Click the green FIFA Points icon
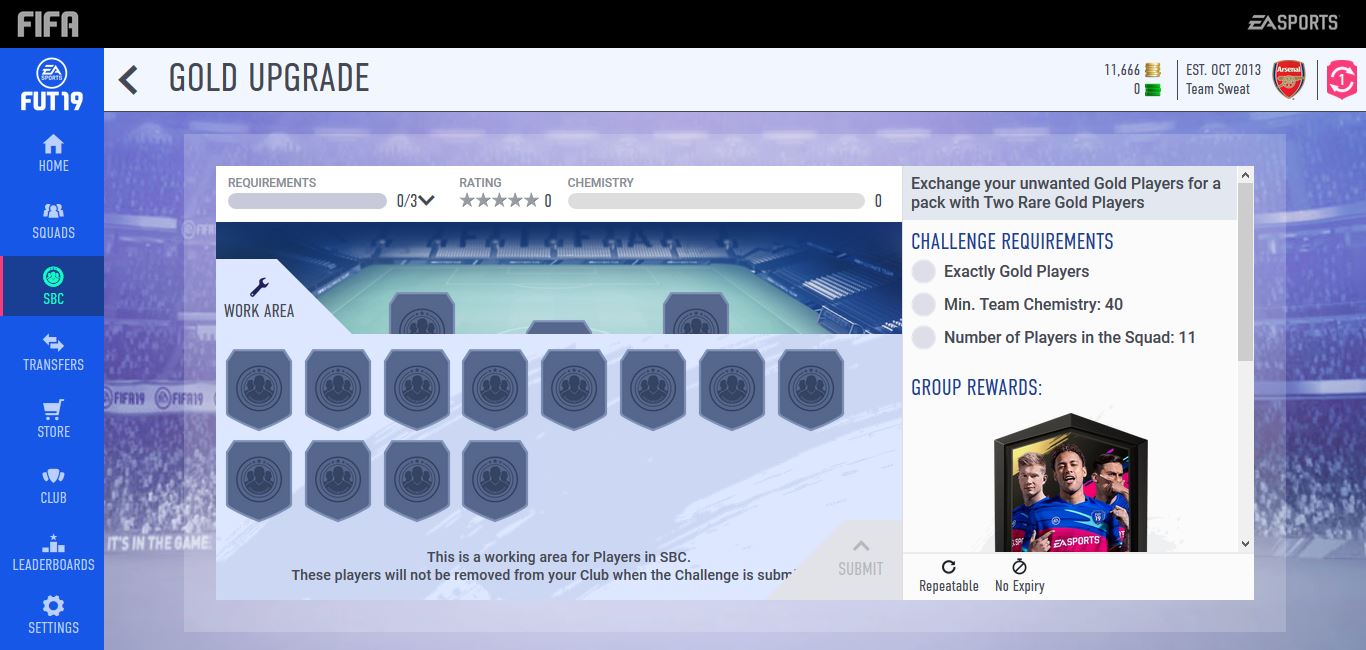The image size is (1366, 650). click(1153, 89)
